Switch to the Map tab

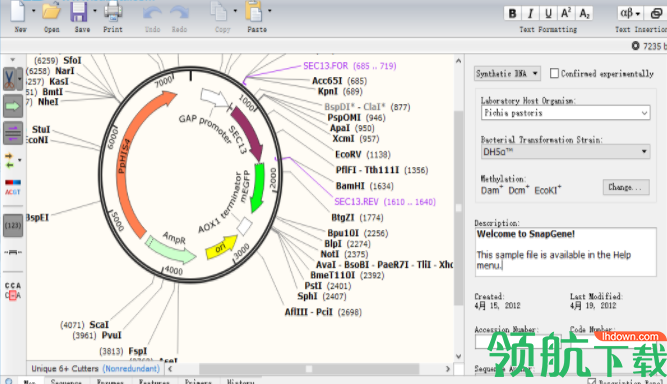(x=30, y=381)
